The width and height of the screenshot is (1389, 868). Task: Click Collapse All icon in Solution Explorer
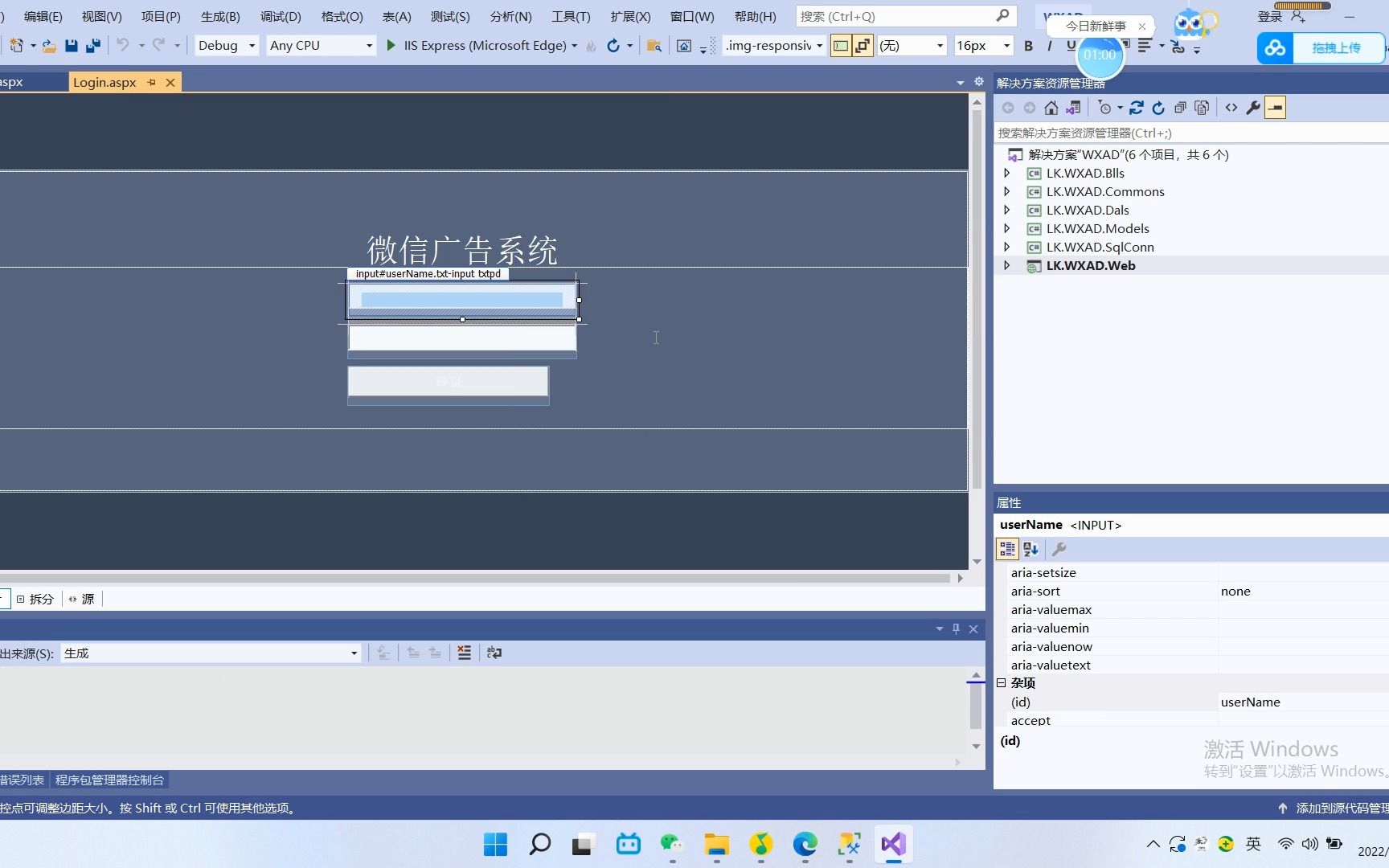[1180, 108]
